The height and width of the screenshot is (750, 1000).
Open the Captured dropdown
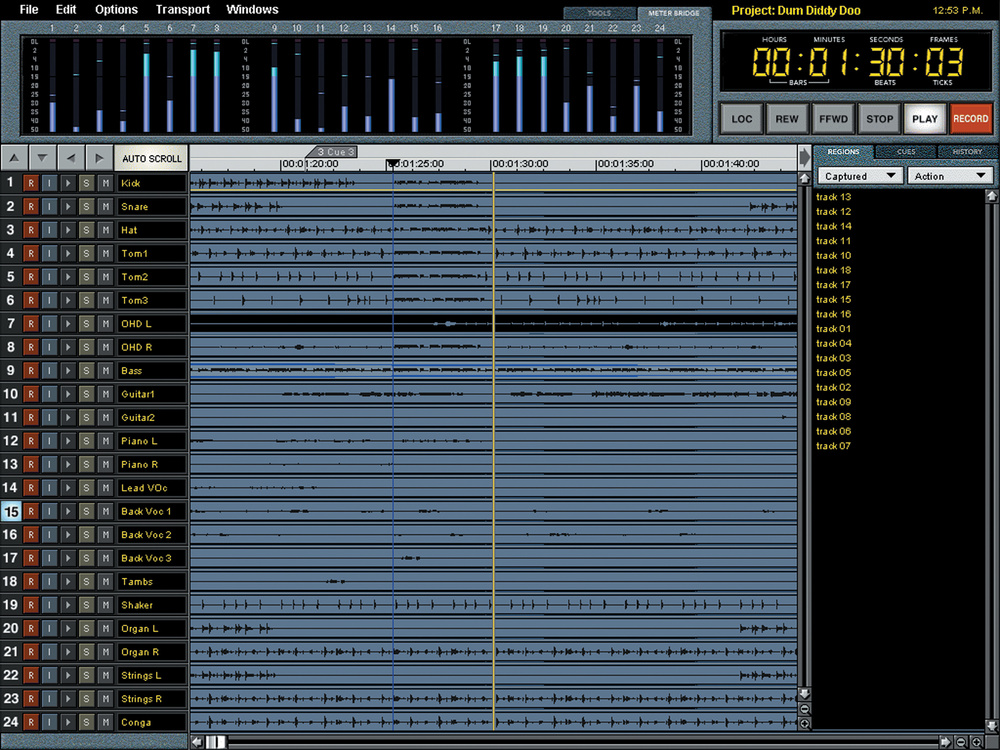click(859, 176)
